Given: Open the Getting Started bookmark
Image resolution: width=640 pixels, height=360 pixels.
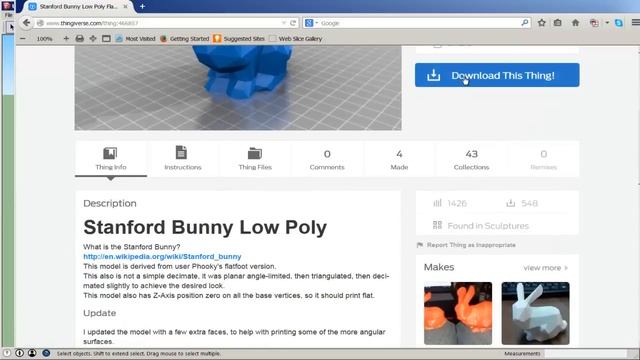Looking at the screenshot, I should [184, 39].
